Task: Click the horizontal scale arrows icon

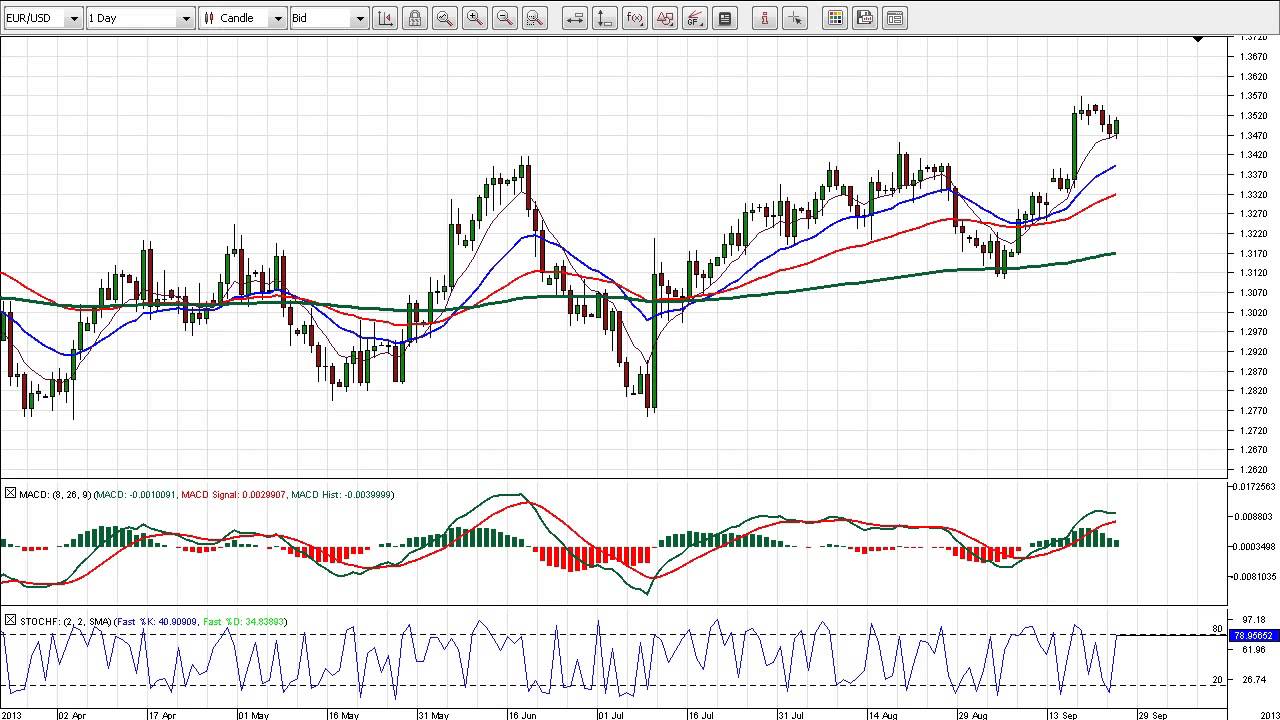Action: (575, 18)
